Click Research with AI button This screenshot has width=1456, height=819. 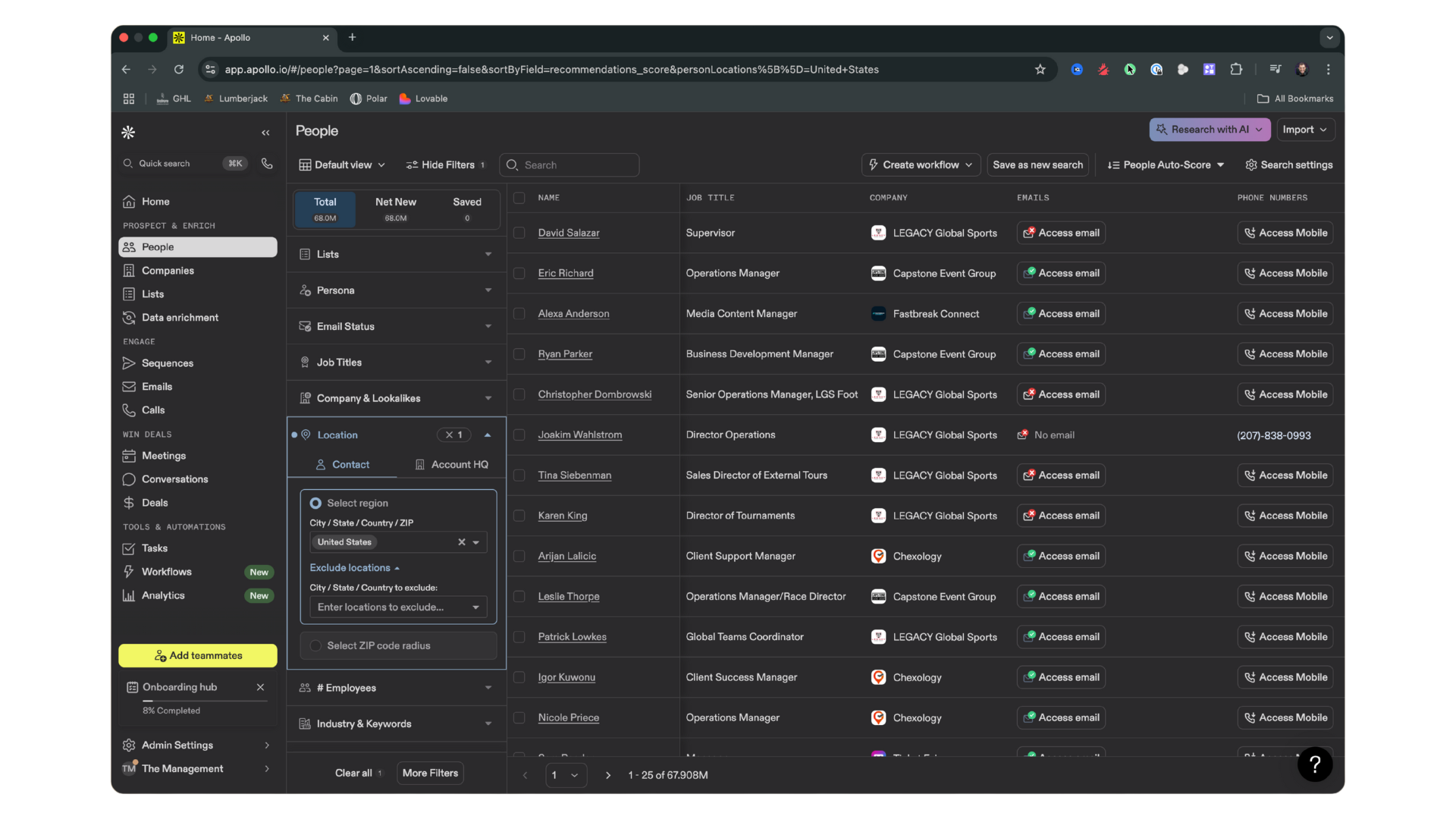1210,130
